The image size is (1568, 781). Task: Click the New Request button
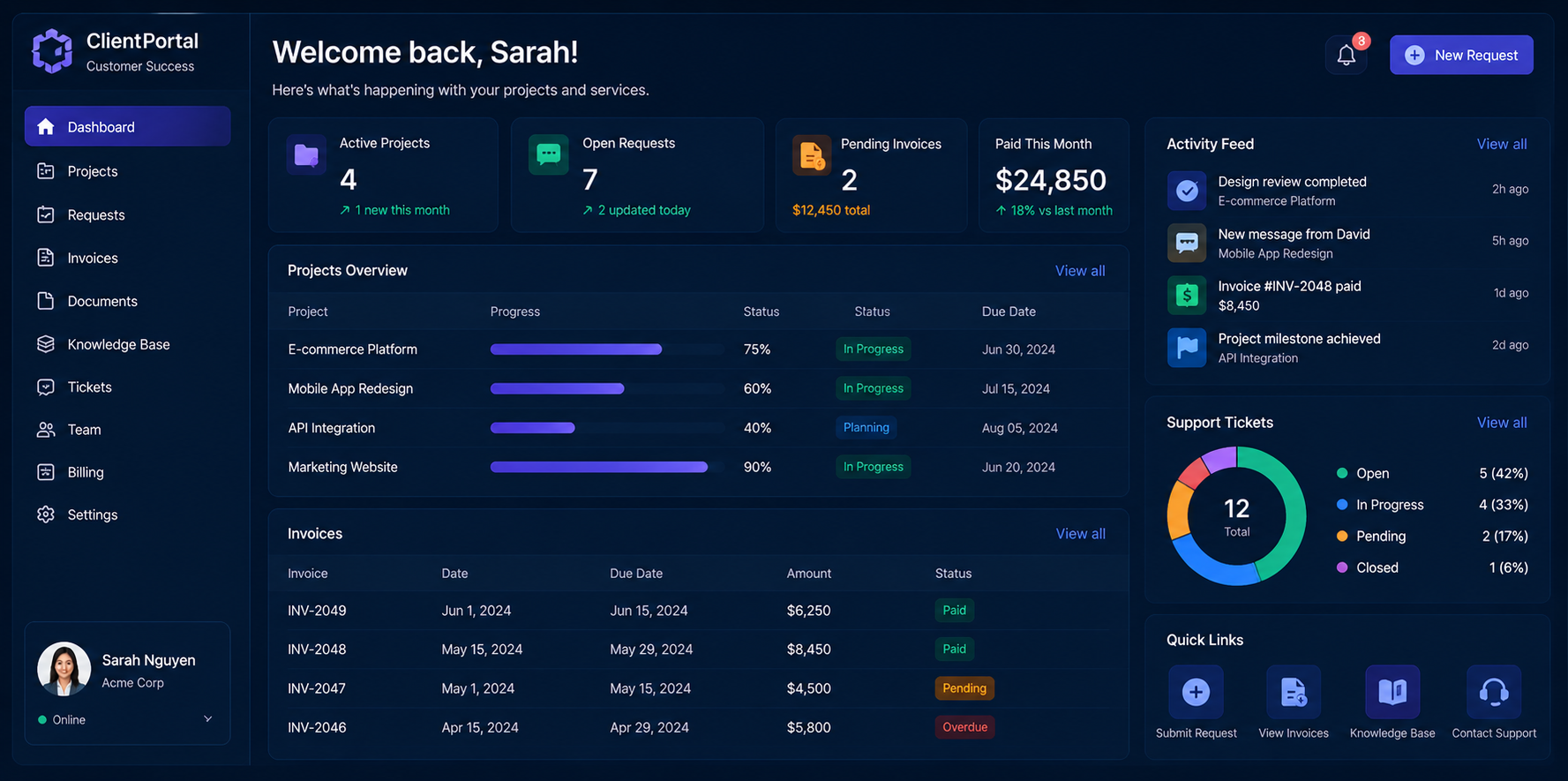(x=1461, y=55)
